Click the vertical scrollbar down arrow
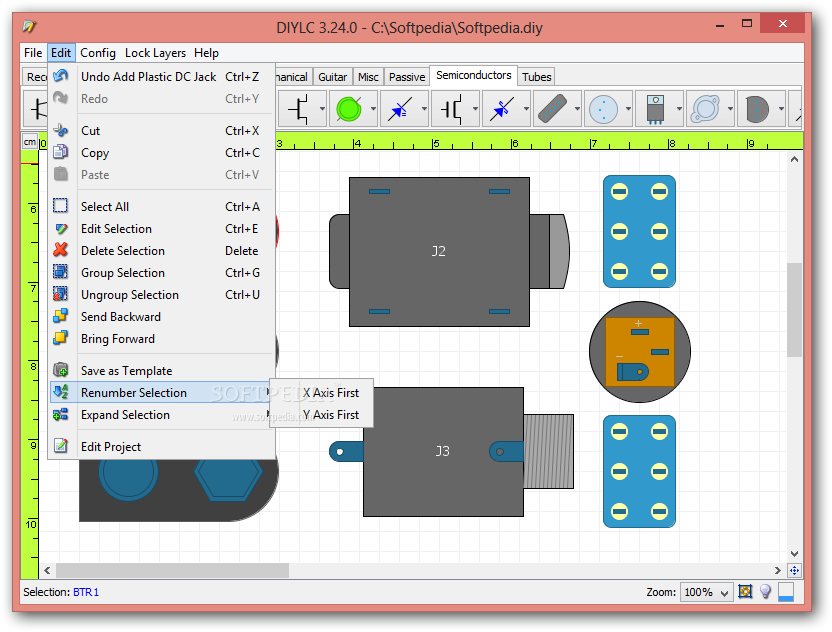Image resolution: width=832 pixels, height=632 pixels. click(794, 553)
